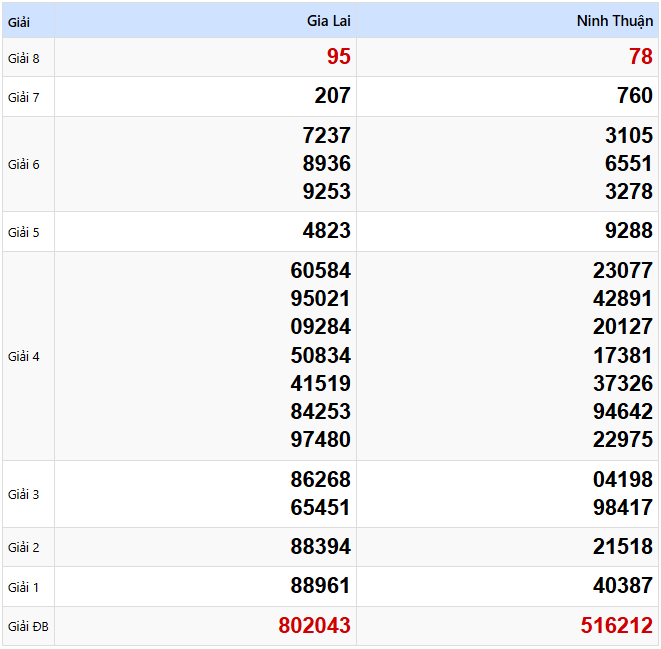Select Ninh Thuận Giải 8 number 78

point(640,57)
